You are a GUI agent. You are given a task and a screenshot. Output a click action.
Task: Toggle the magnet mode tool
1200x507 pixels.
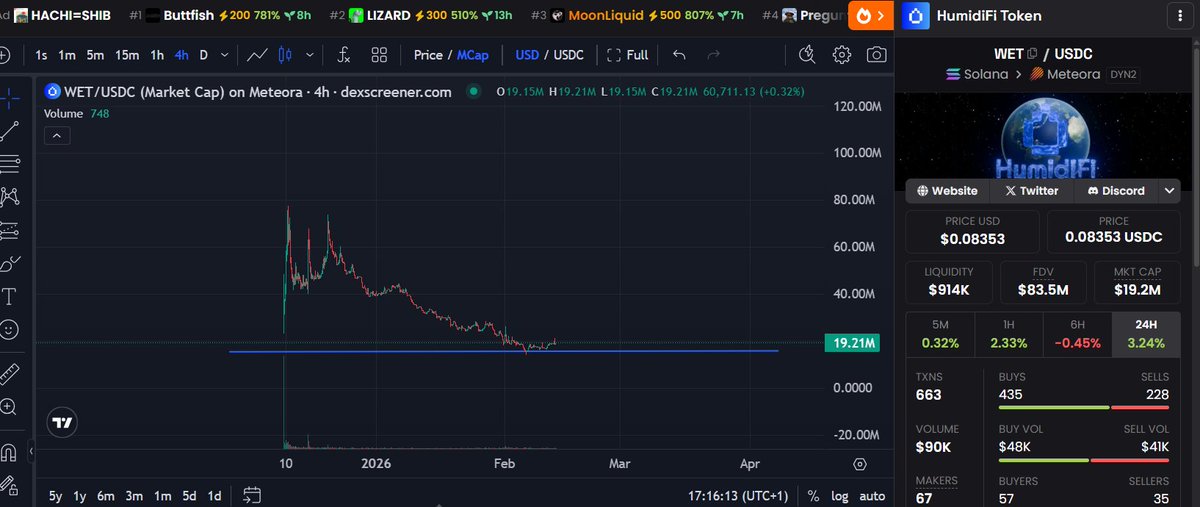point(10,452)
